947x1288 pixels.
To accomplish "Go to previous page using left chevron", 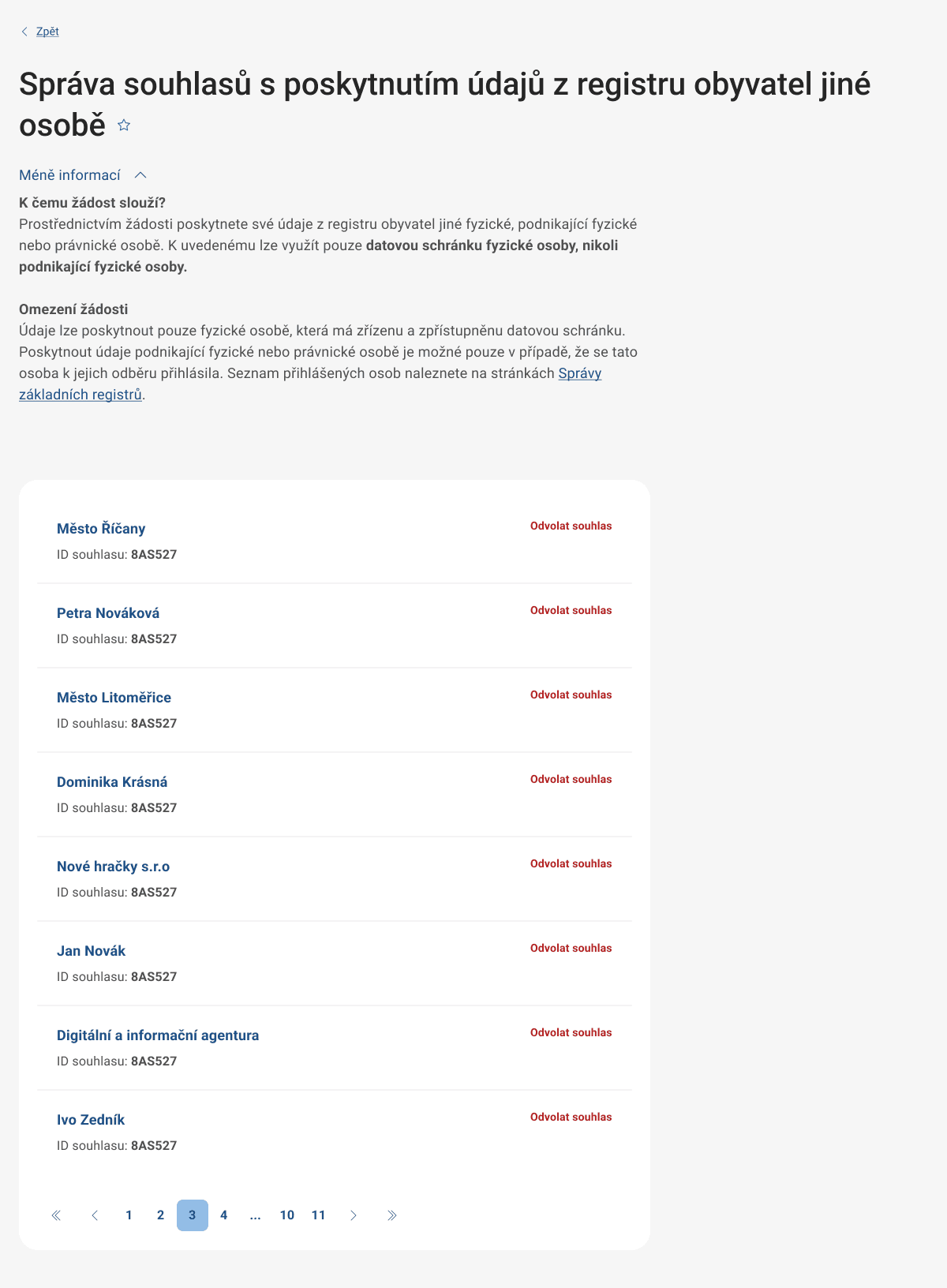I will tap(95, 1215).
